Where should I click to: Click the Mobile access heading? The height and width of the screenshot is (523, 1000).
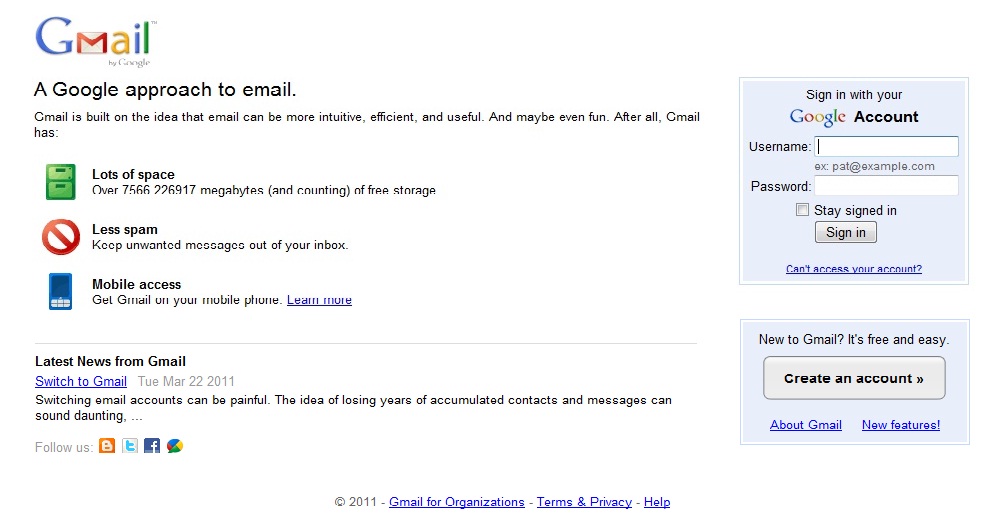click(x=136, y=284)
